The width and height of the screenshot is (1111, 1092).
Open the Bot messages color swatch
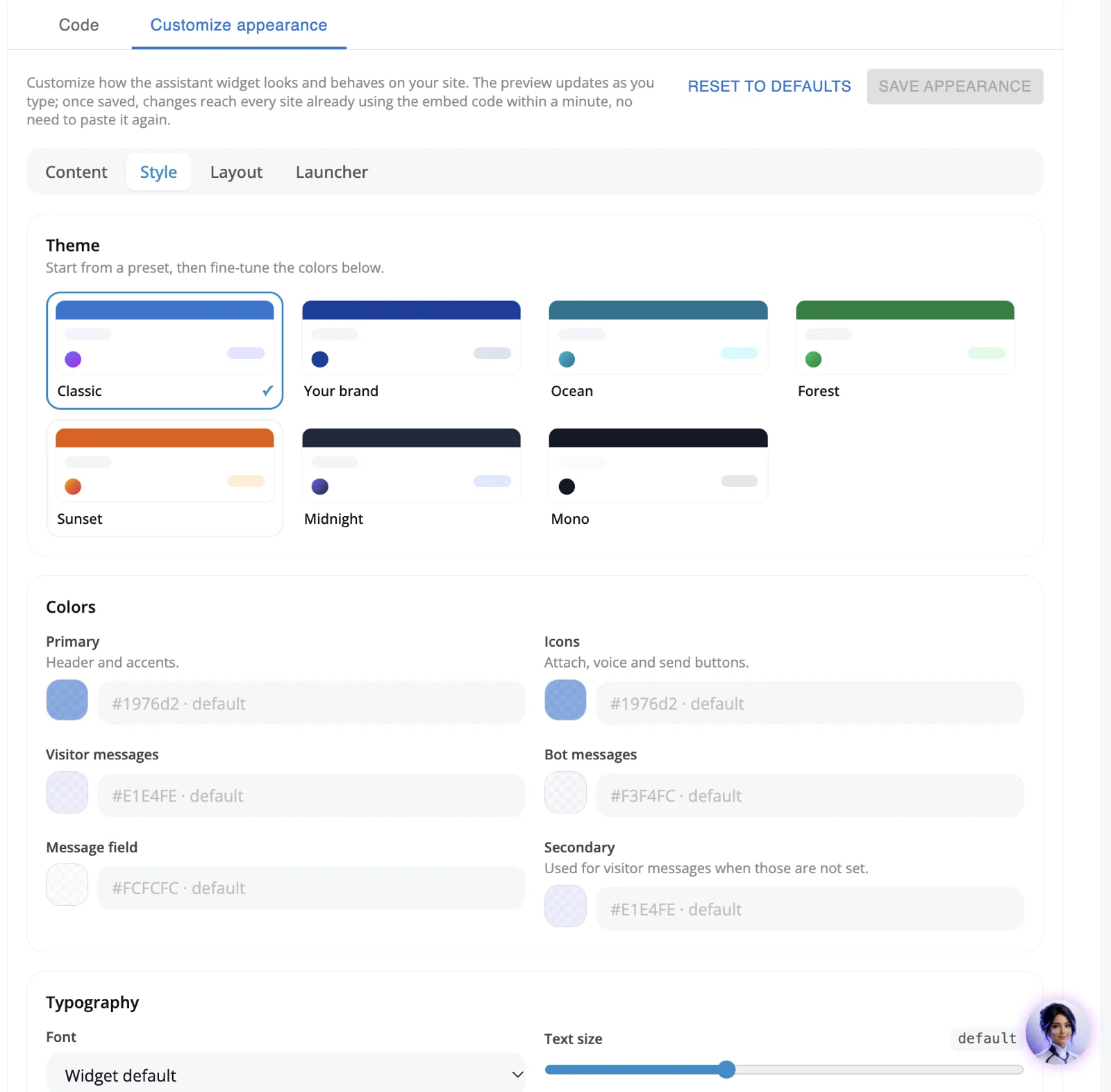tap(565, 792)
